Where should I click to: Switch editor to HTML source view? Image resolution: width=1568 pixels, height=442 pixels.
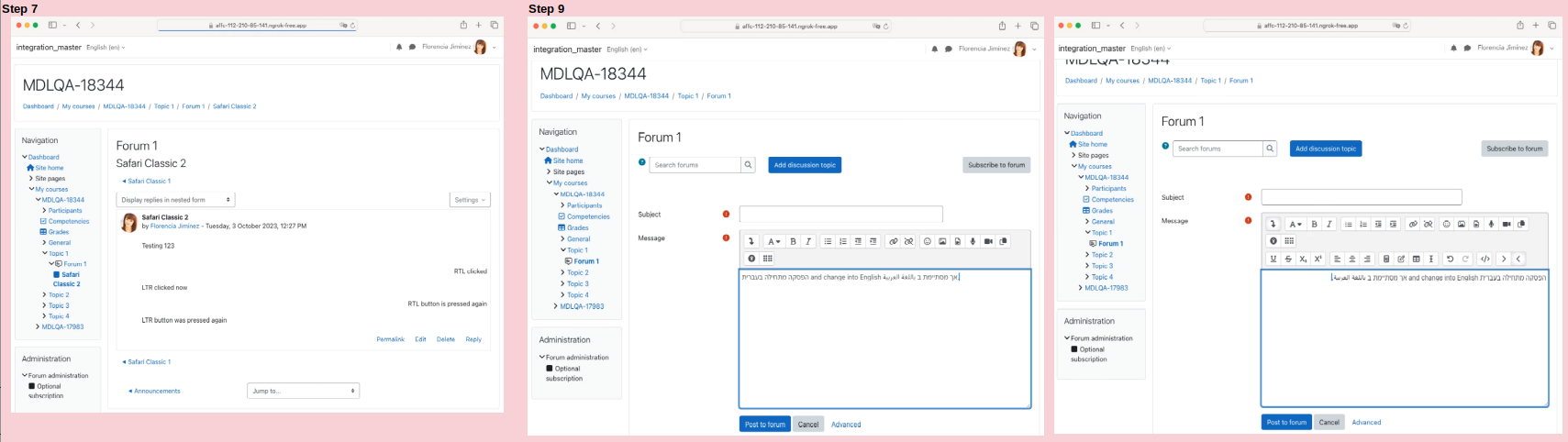(x=1485, y=259)
